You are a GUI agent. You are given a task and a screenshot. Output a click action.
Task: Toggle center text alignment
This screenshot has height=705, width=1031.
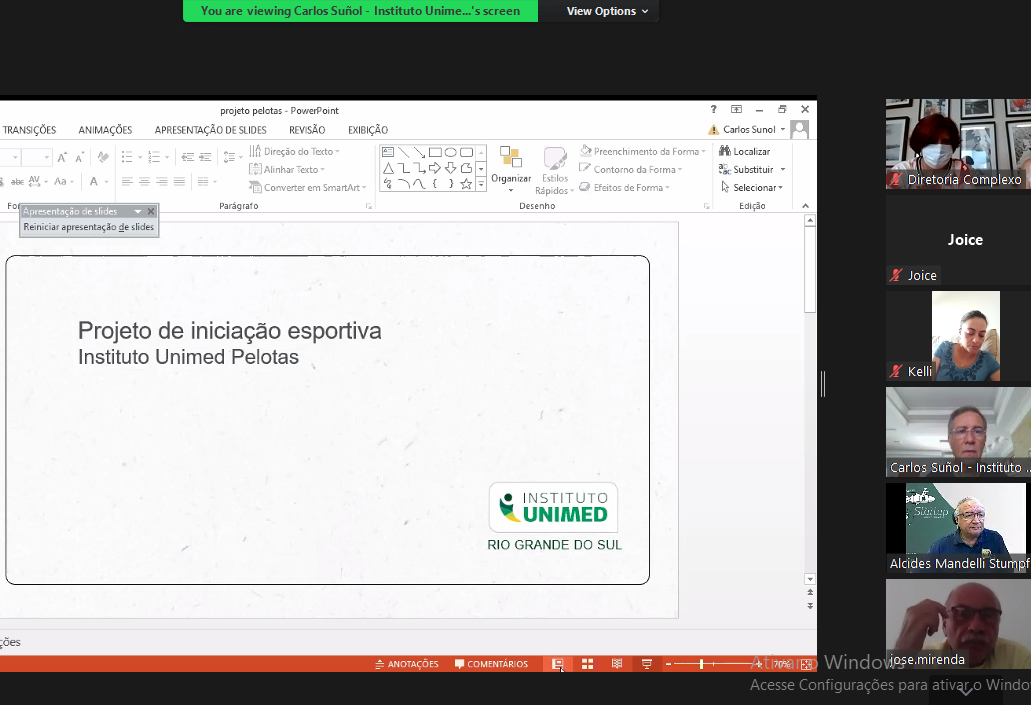(x=145, y=182)
